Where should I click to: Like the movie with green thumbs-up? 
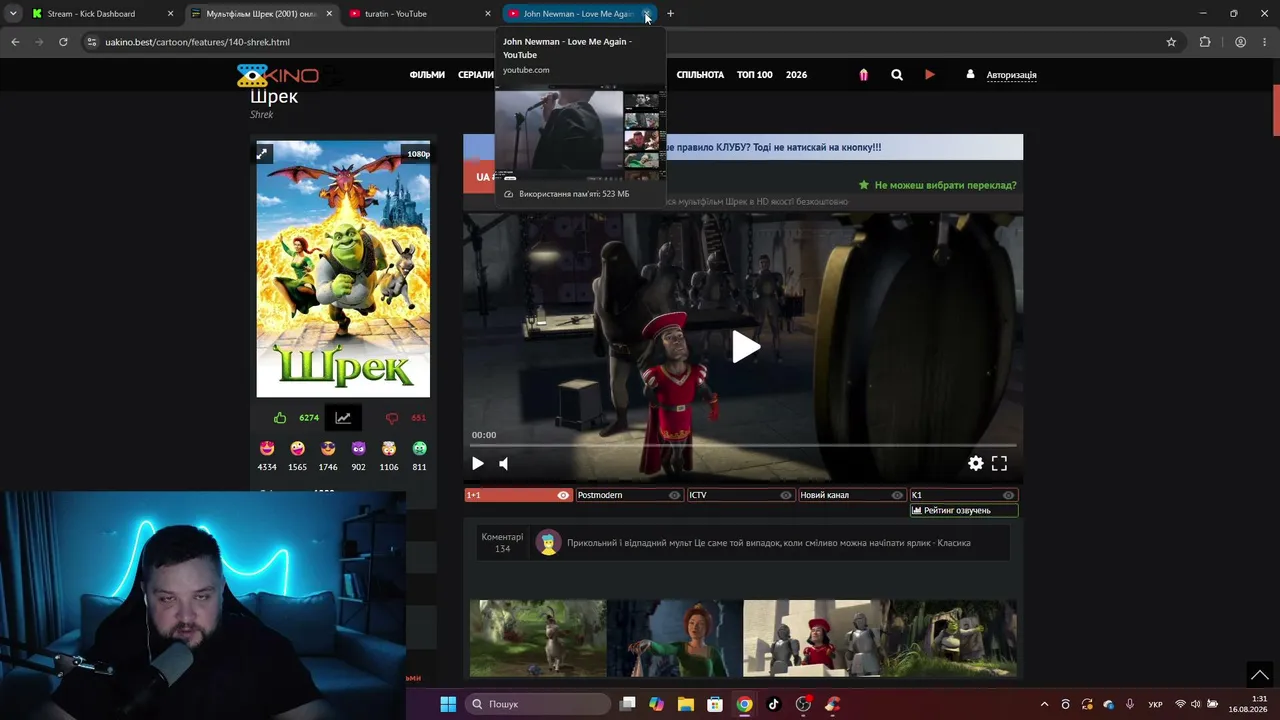280,418
